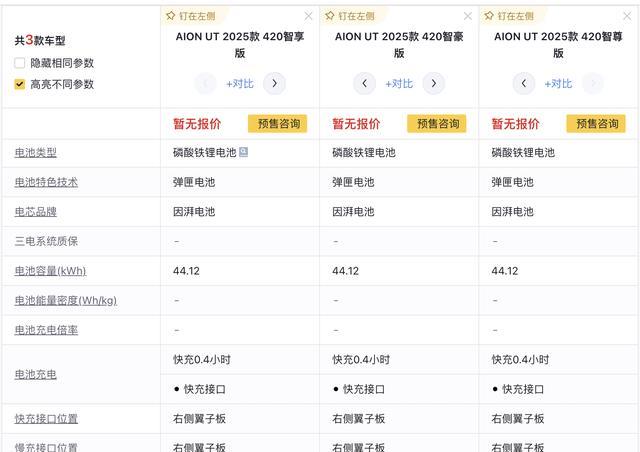640x452 pixels.
Task: Check the 隐藏相同参数 checkbox
Action: coord(20,63)
